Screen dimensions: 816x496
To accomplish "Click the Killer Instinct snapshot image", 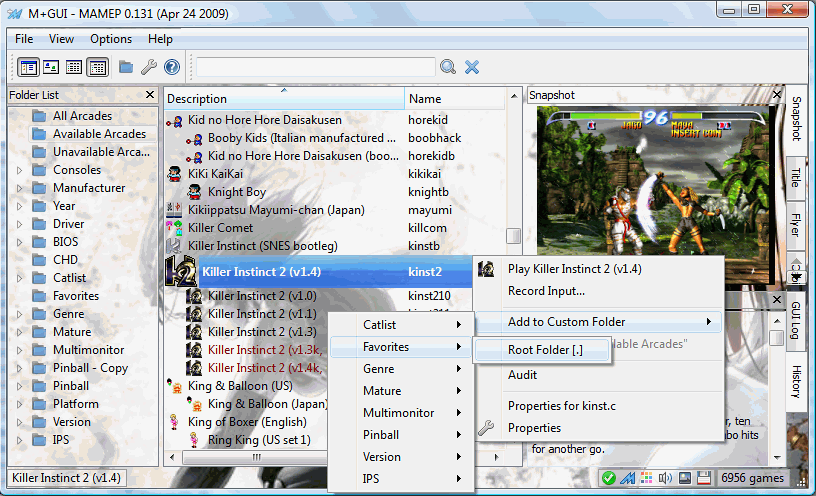I will [654, 195].
